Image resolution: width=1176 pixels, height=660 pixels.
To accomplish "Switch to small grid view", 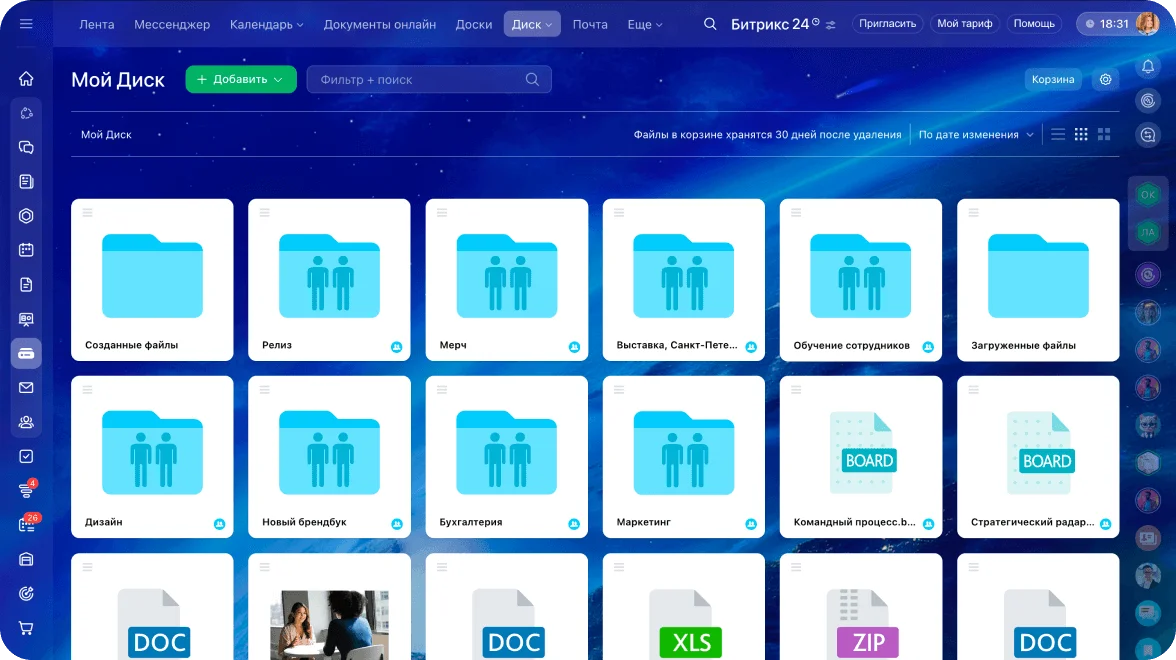I will (1081, 134).
